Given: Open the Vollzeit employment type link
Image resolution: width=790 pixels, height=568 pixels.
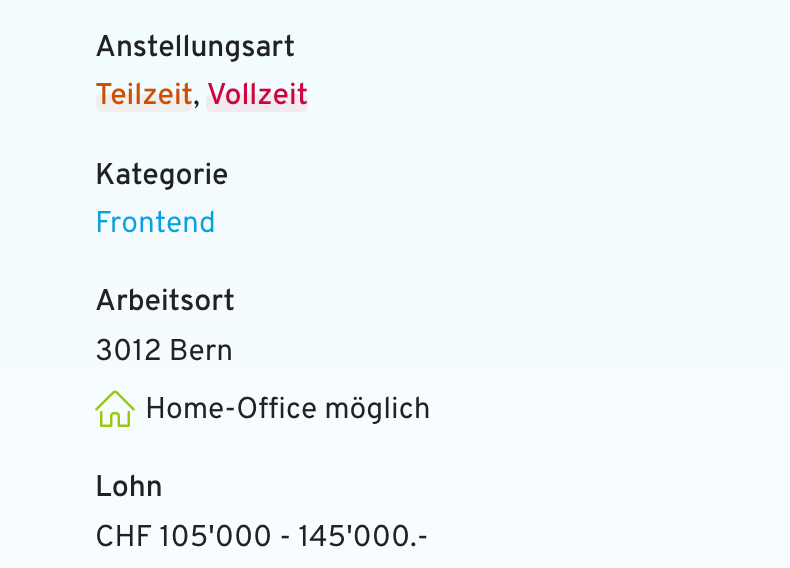Looking at the screenshot, I should tap(257, 95).
